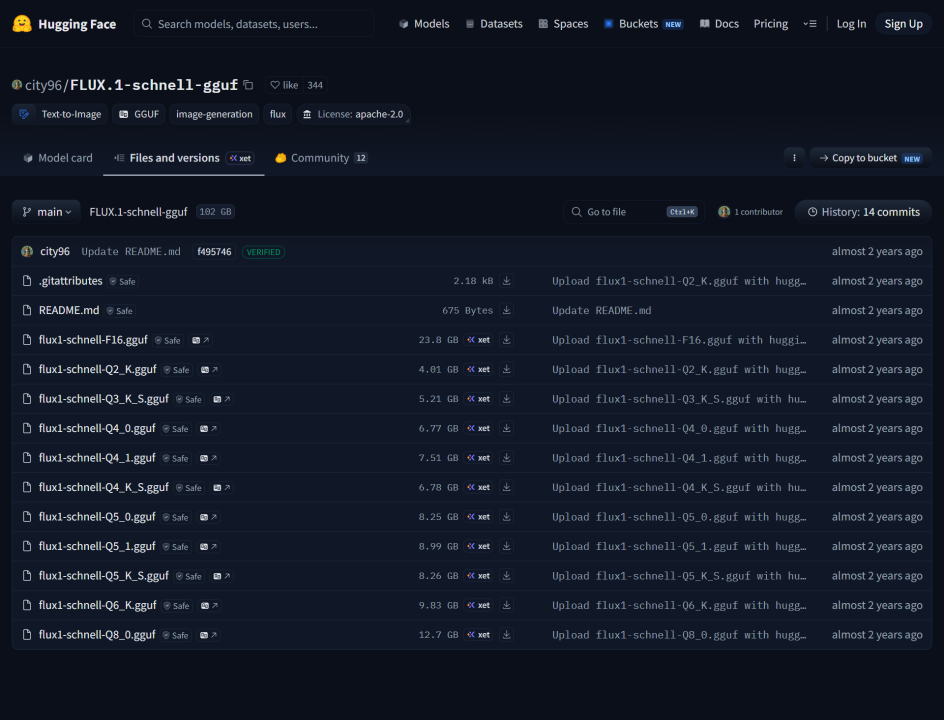Download README.md using its download icon
944x720 pixels.
[507, 311]
